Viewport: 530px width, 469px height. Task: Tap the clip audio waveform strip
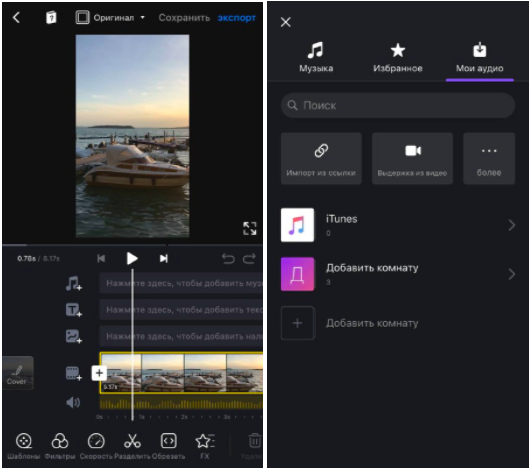181,403
